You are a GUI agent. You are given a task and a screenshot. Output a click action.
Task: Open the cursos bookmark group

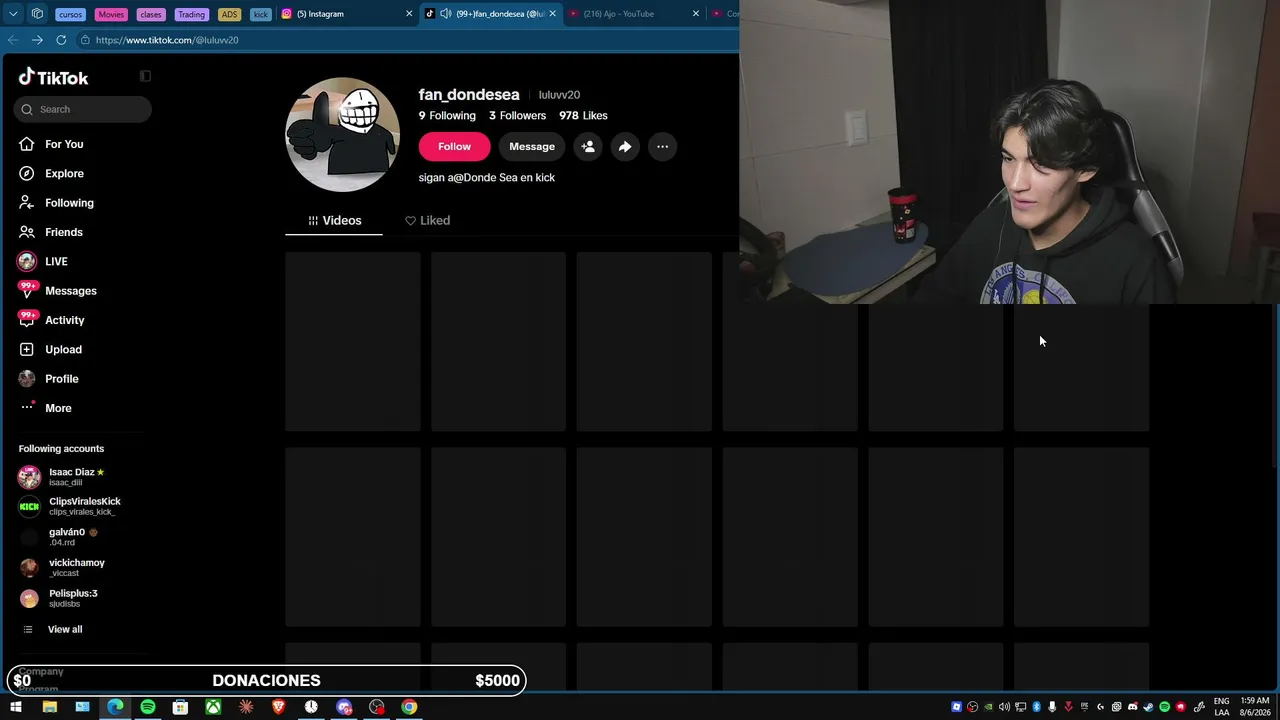(x=70, y=14)
